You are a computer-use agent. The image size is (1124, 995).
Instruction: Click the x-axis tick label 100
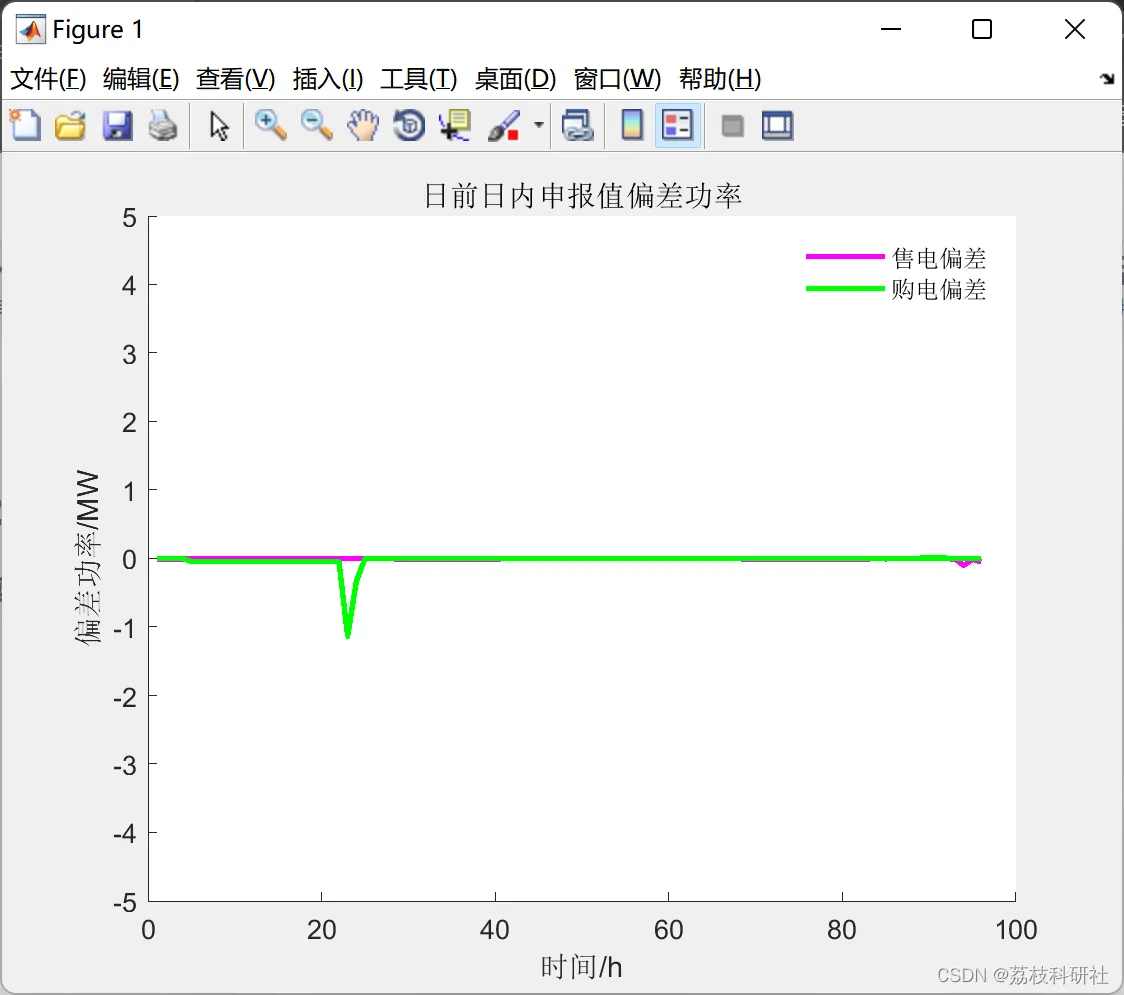[x=1016, y=930]
